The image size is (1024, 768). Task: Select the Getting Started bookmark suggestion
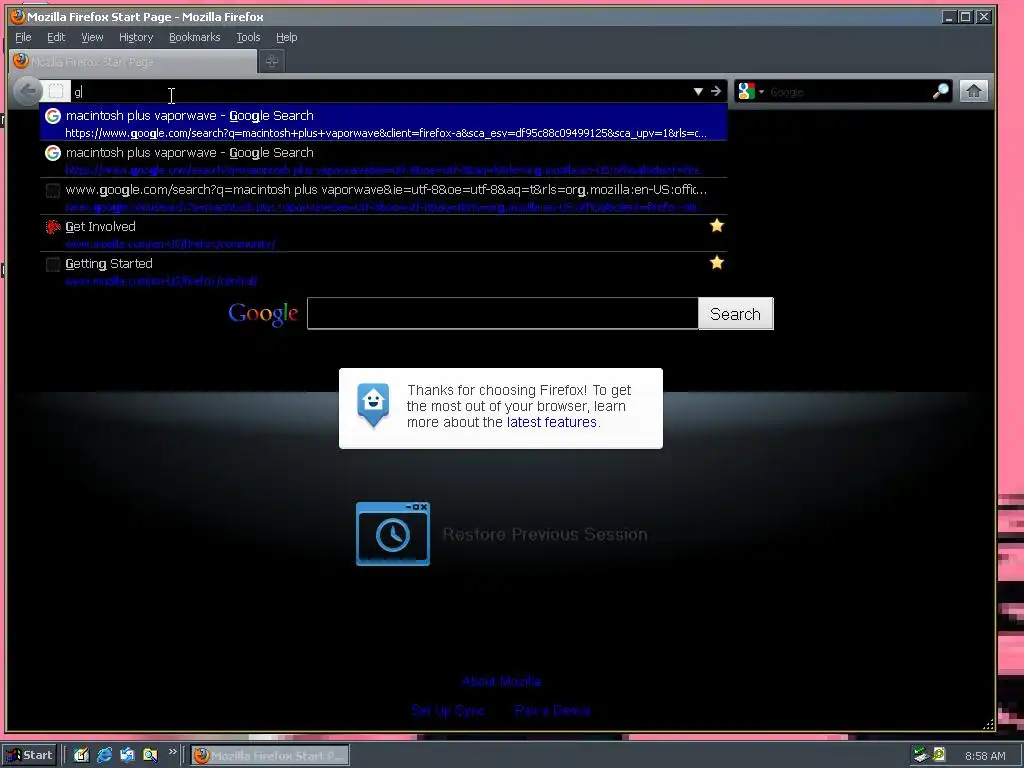383,271
